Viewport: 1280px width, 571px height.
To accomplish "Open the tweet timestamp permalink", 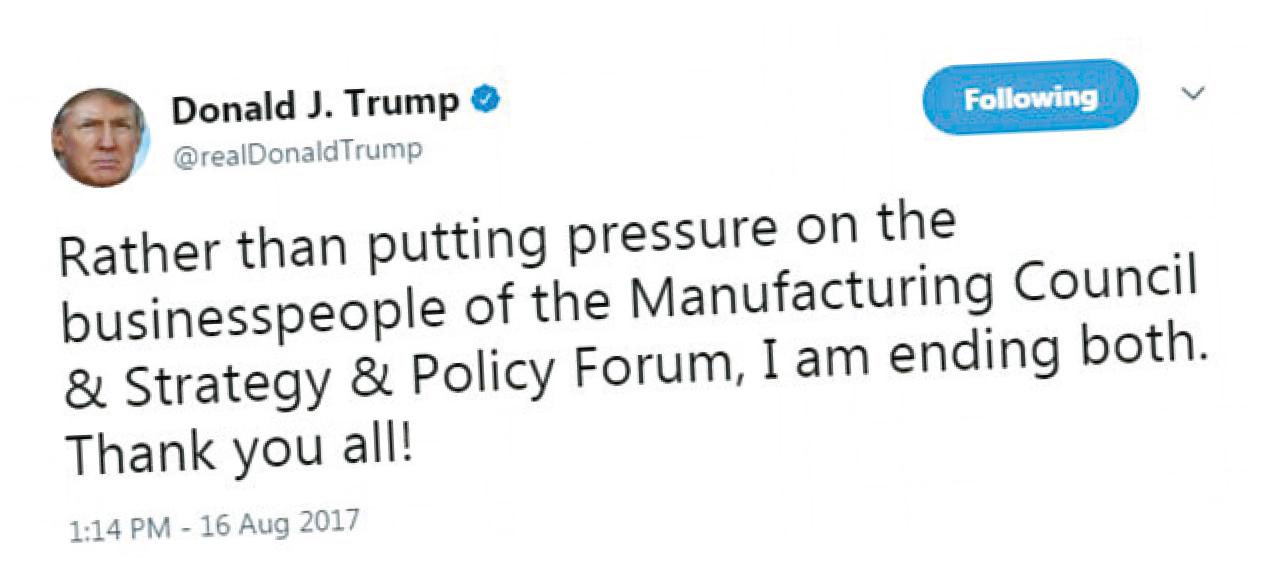I will [x=214, y=527].
